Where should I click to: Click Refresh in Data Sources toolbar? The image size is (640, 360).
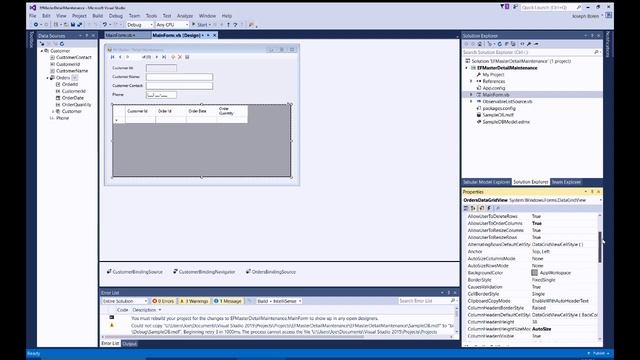(x=62, y=44)
